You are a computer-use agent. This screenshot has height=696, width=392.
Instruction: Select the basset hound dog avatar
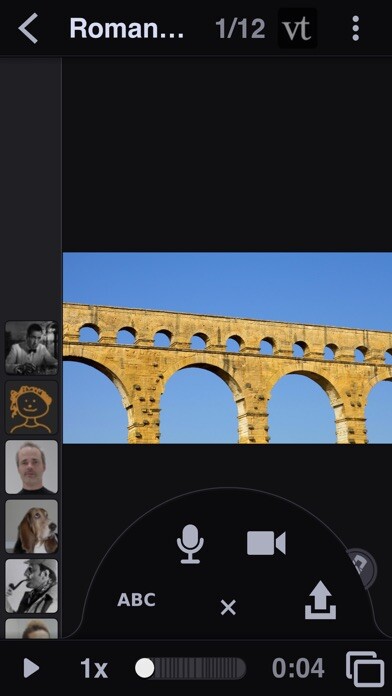click(32, 526)
